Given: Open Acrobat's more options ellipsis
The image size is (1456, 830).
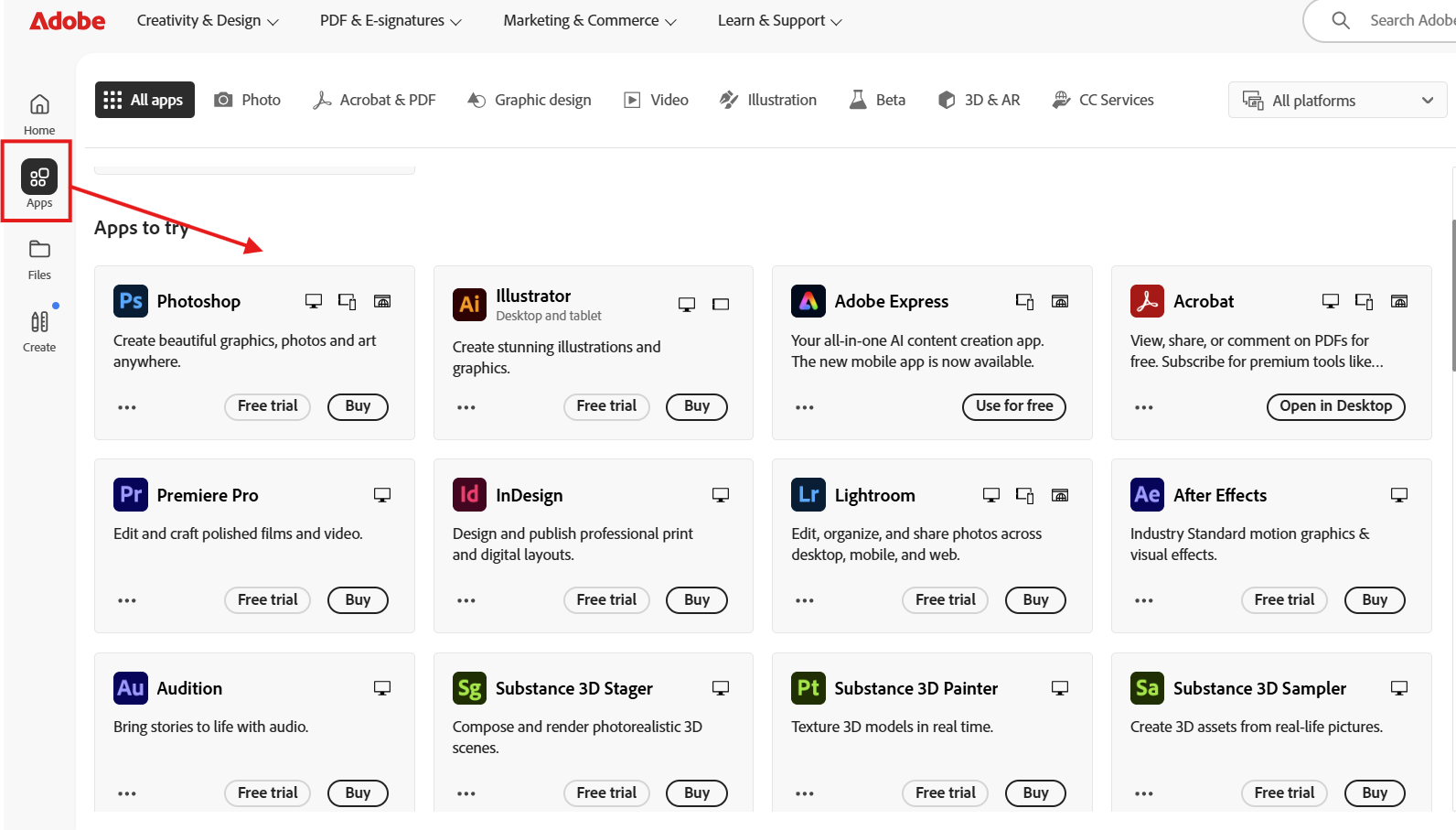Looking at the screenshot, I should click(1144, 407).
